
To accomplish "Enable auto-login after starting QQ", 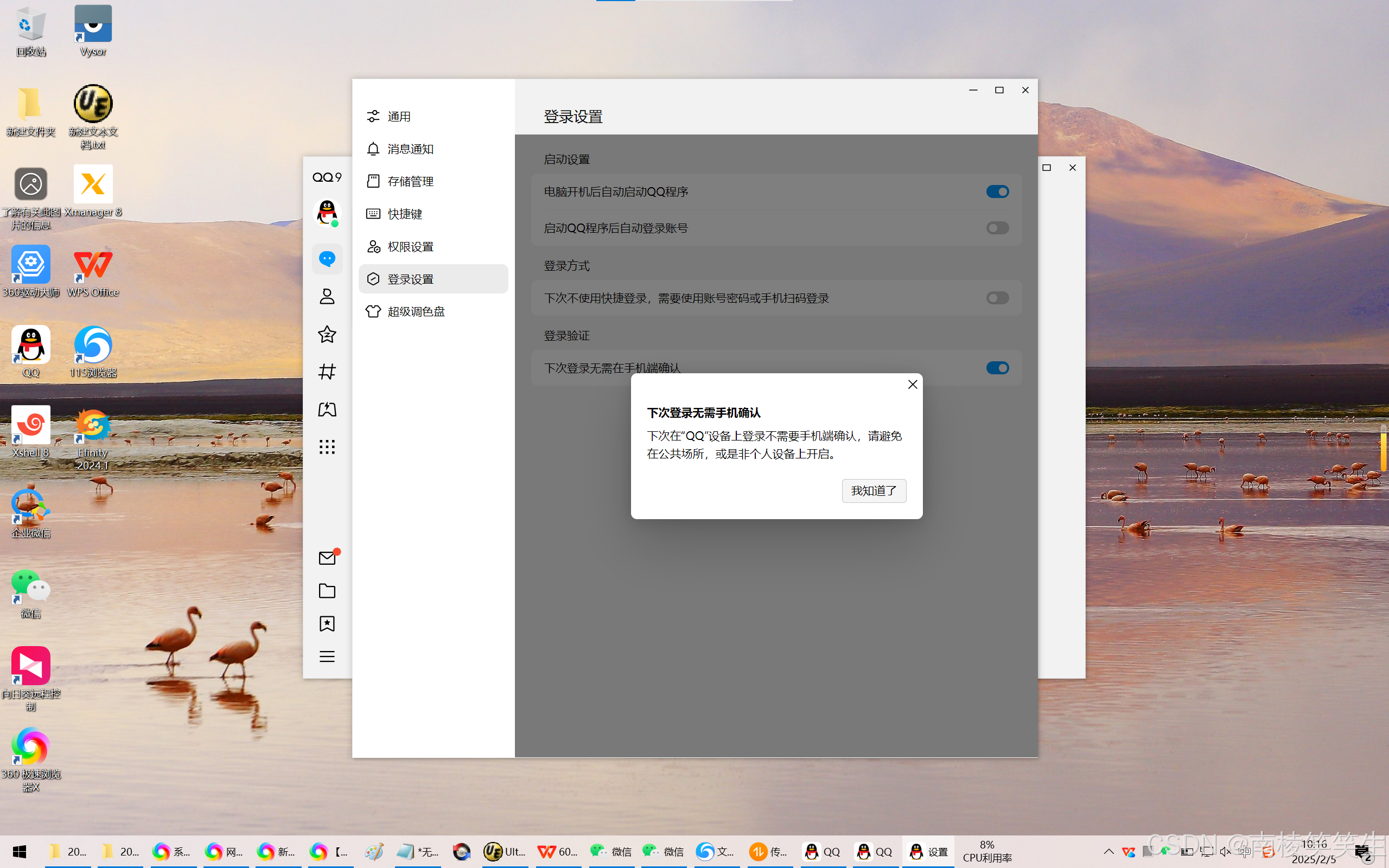I will [x=997, y=228].
